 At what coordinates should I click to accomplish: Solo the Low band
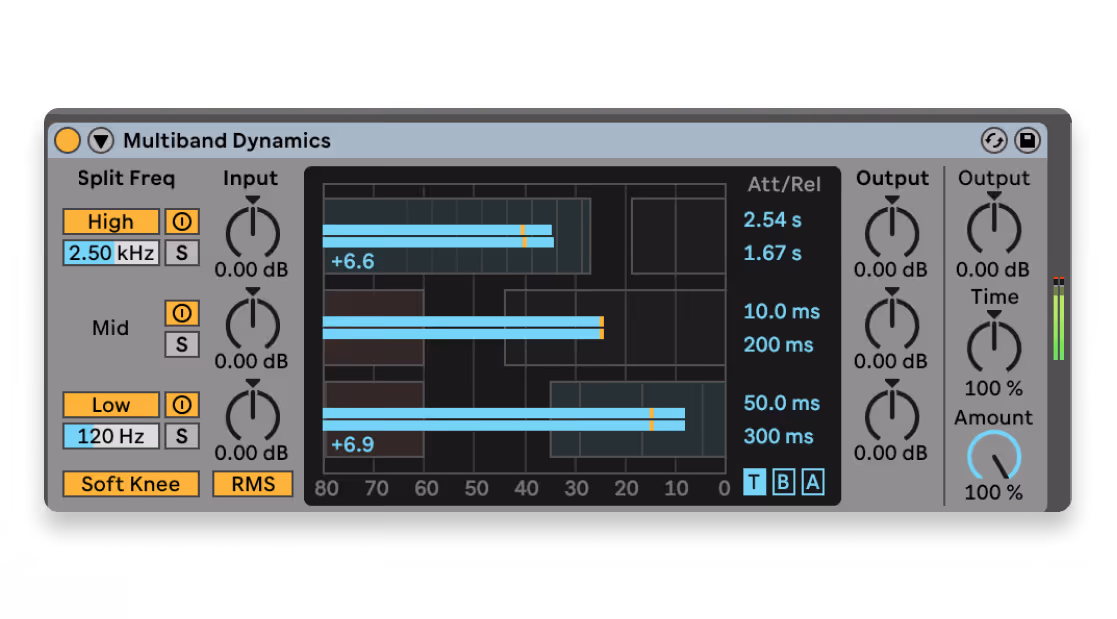(182, 436)
